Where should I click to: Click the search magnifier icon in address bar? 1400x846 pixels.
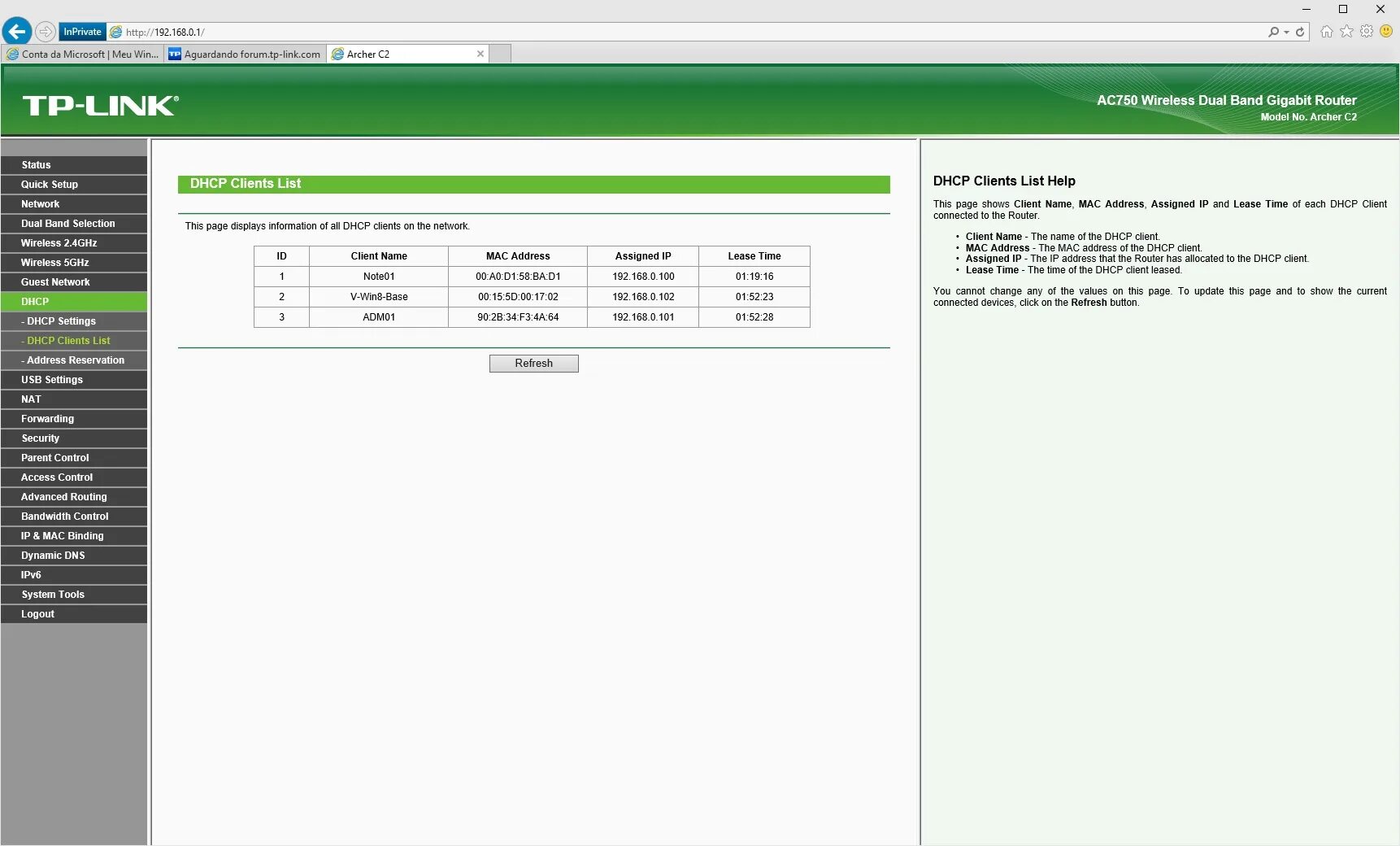tap(1273, 32)
